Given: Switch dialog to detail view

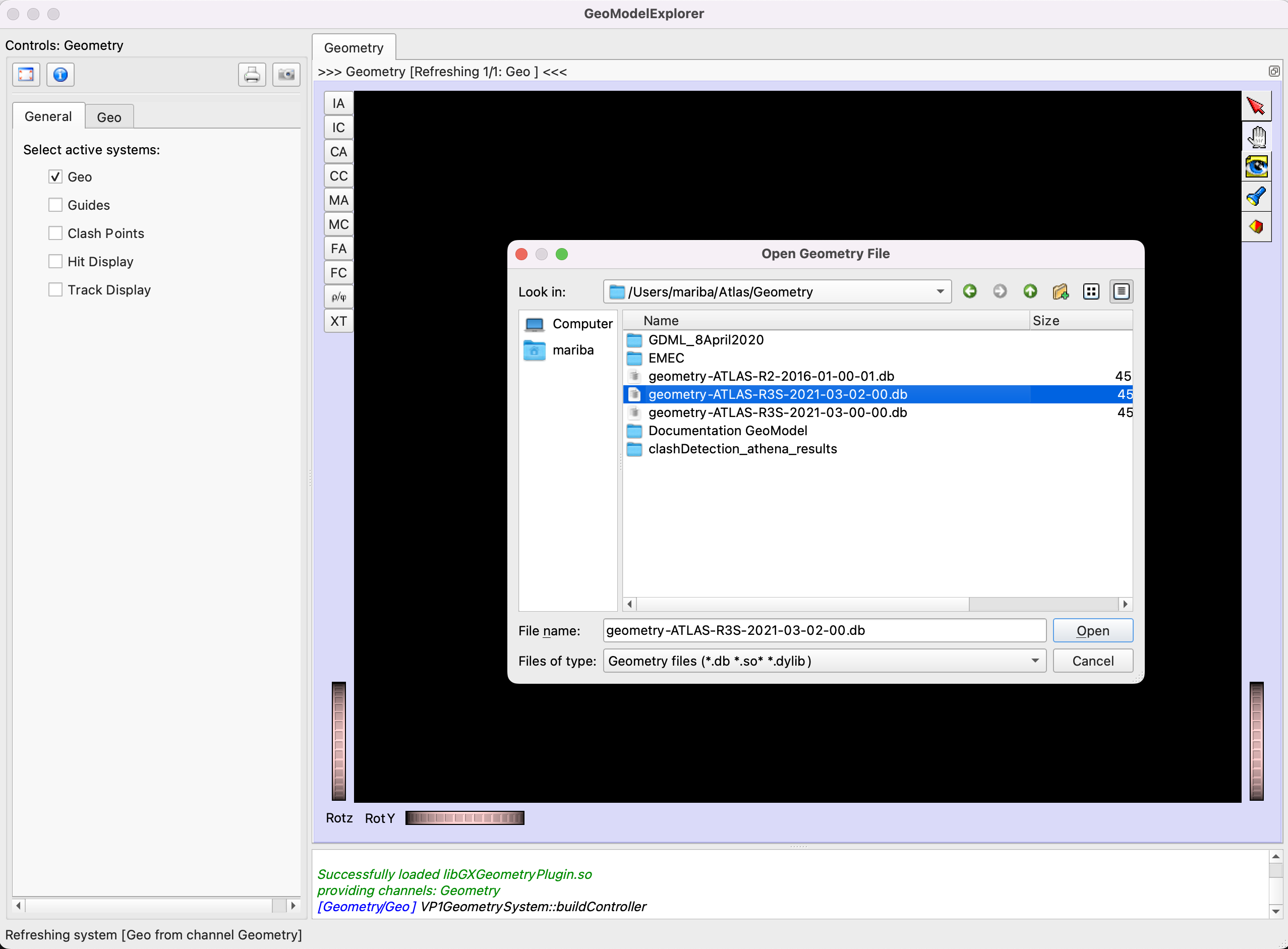Looking at the screenshot, I should tap(1121, 291).
